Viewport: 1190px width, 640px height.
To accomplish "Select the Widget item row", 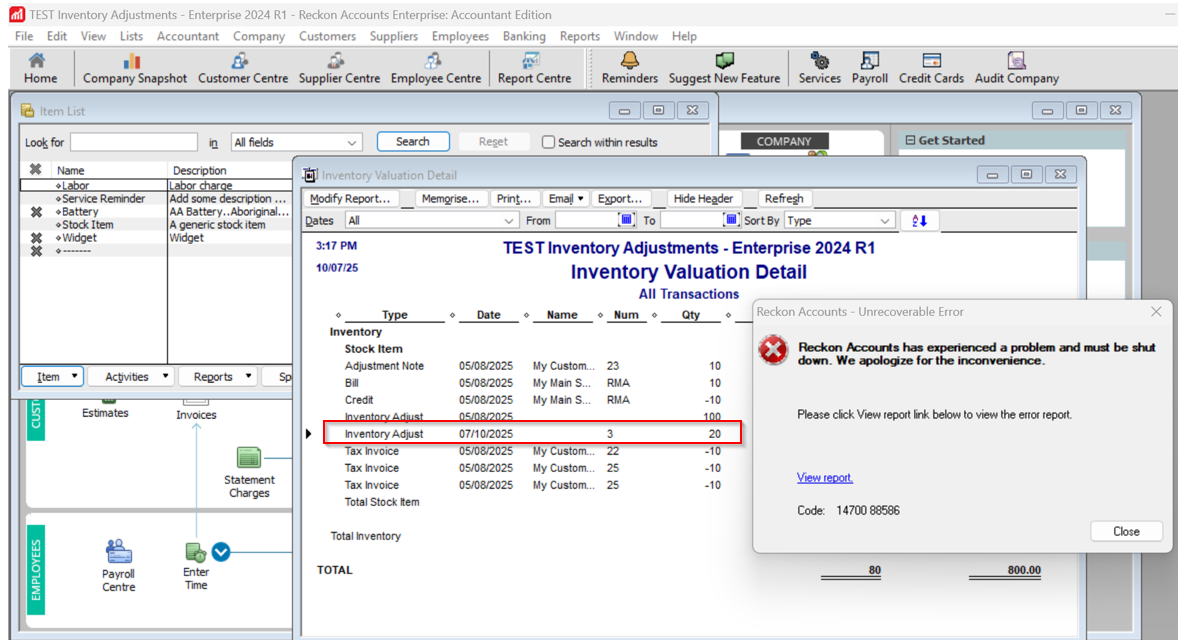I will pos(156,238).
